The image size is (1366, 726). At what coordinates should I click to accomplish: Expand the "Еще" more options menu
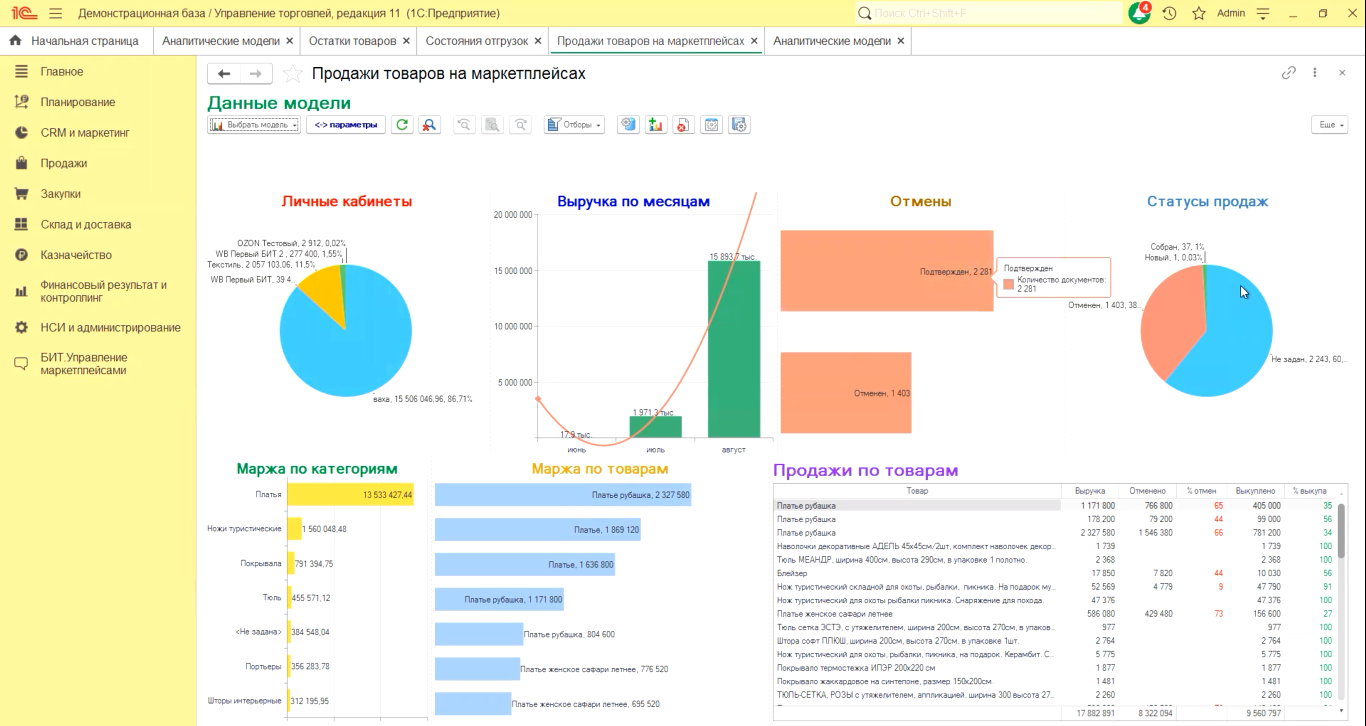[1329, 125]
